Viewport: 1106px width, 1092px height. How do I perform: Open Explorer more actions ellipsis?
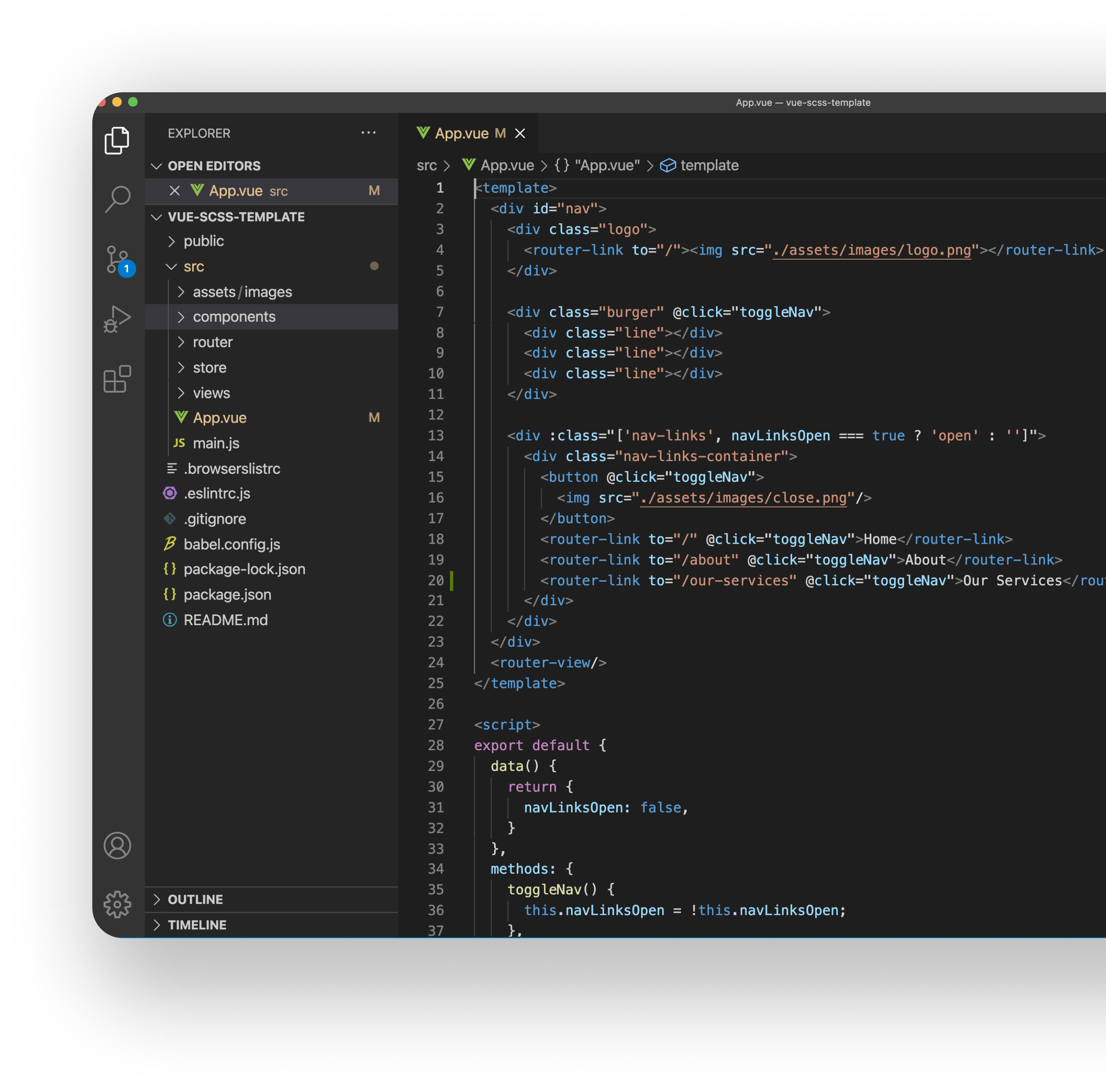coord(368,133)
